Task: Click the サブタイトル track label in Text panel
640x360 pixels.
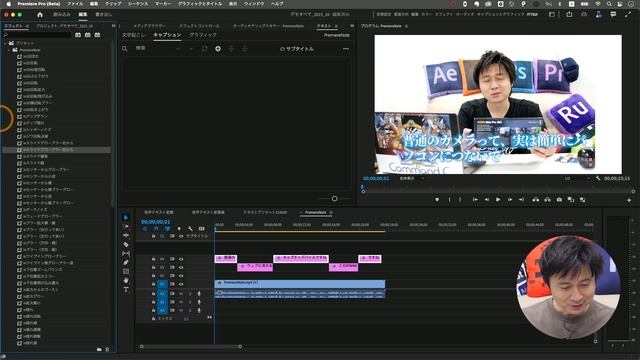Action: pyautogui.click(x=300, y=49)
